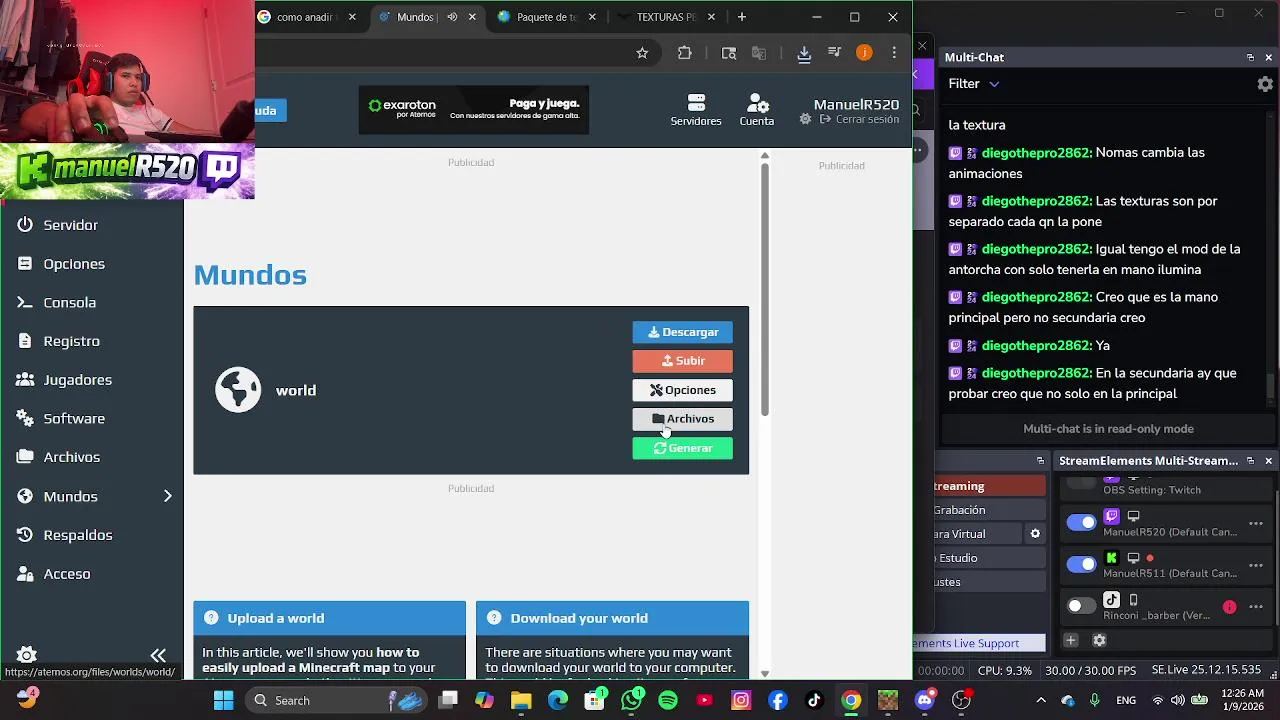This screenshot has width=1280, height=720.
Task: Click the page scrollbar down arrow
Action: click(765, 674)
